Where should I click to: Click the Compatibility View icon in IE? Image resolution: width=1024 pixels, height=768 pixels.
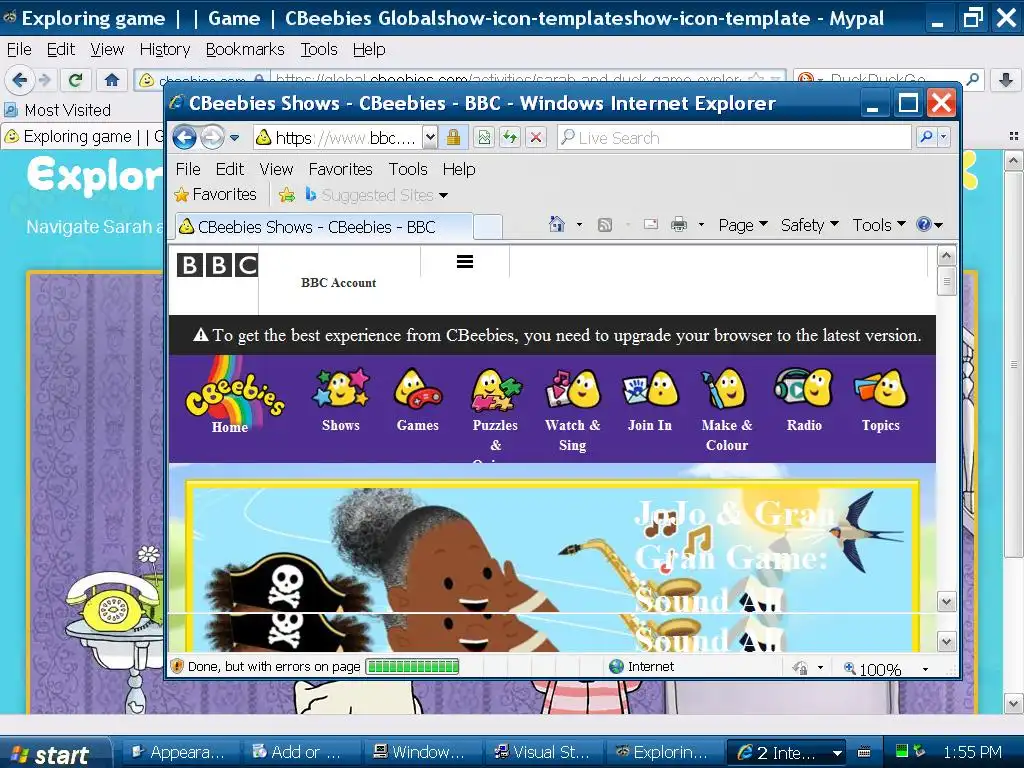[x=484, y=137]
